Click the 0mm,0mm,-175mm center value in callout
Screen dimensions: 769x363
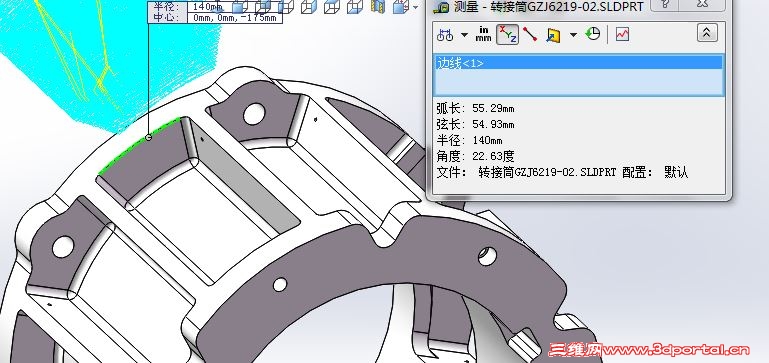(x=235, y=18)
